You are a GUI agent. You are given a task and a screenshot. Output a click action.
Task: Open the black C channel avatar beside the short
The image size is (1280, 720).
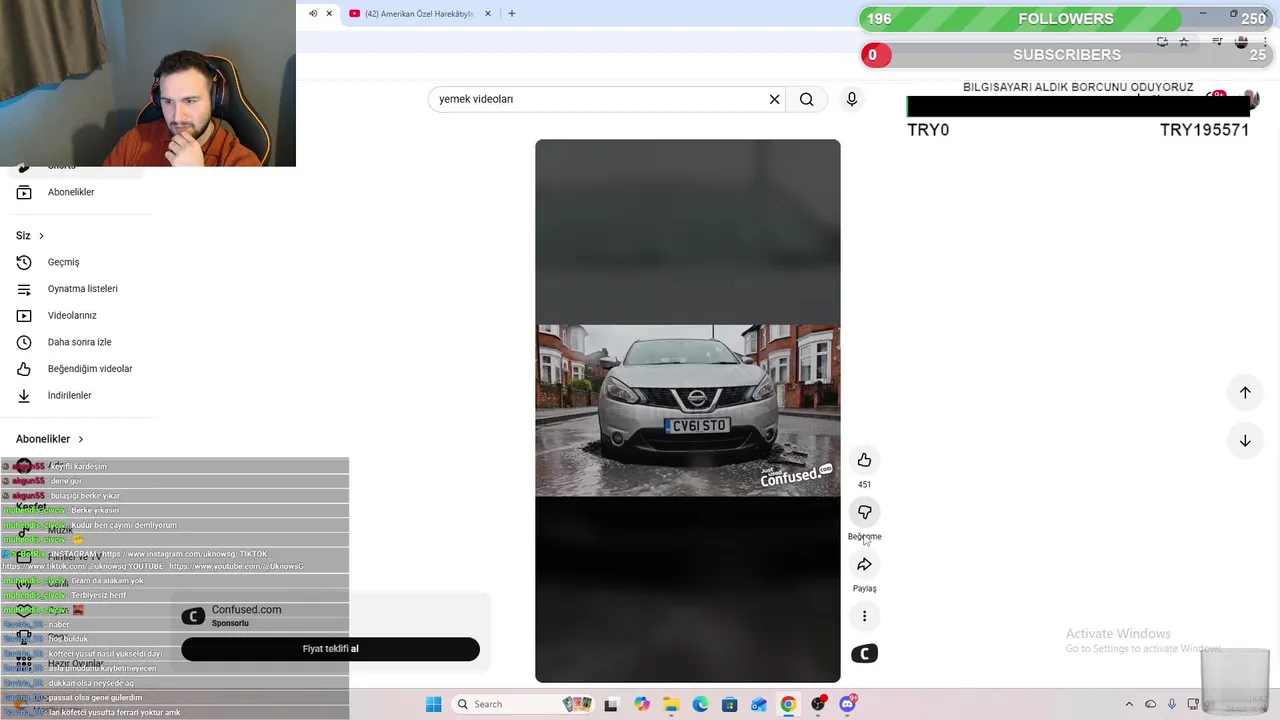pos(864,654)
